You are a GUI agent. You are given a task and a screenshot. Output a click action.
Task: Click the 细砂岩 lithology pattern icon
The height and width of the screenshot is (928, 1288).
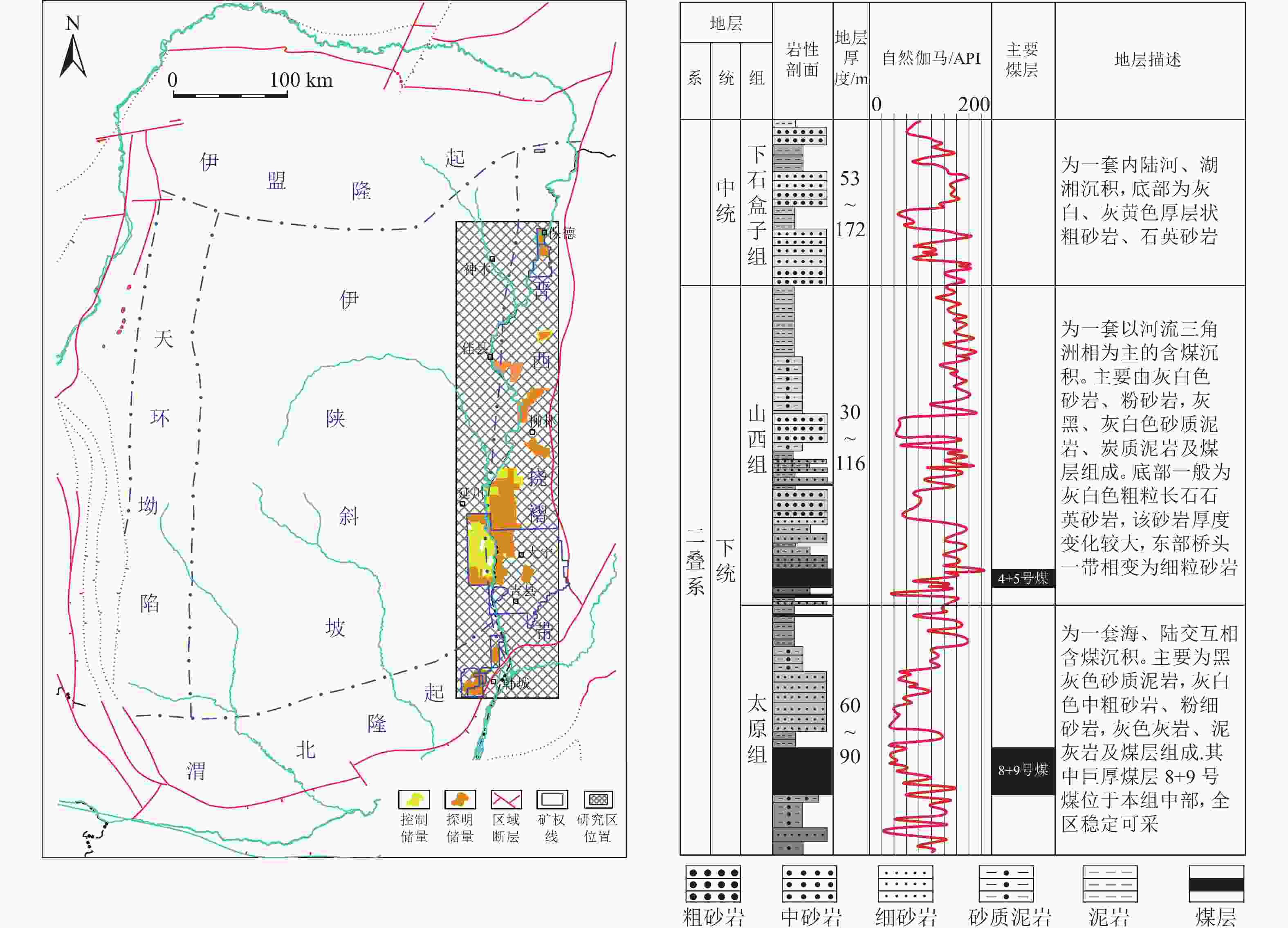[905, 884]
